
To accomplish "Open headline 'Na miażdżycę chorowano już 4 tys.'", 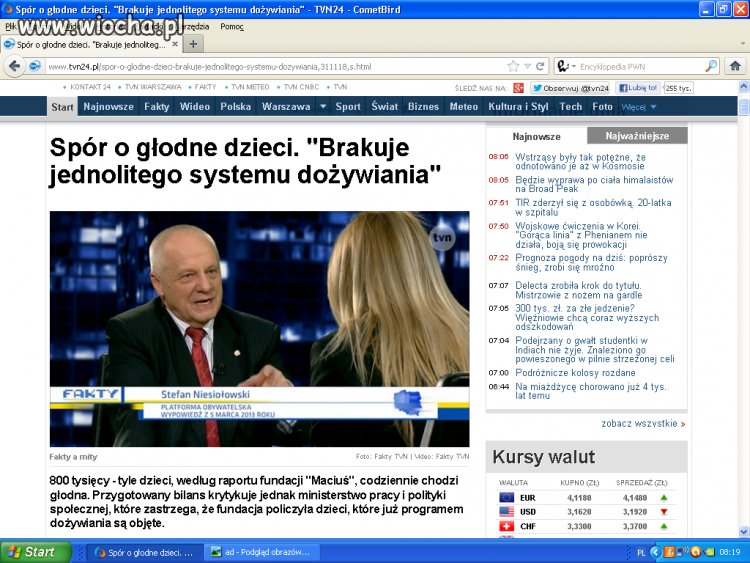I will coord(591,391).
